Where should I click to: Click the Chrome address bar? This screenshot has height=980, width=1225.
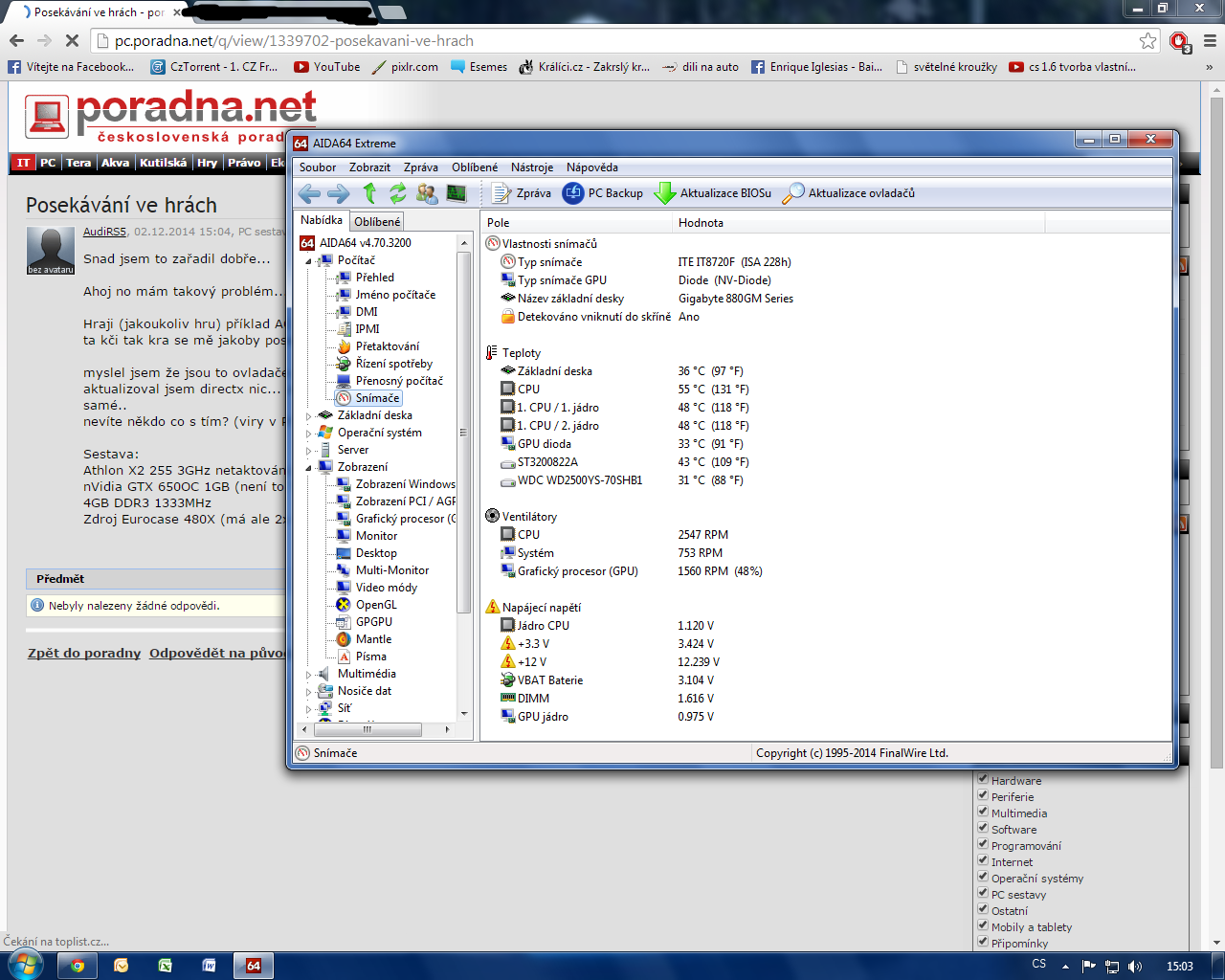point(622,41)
